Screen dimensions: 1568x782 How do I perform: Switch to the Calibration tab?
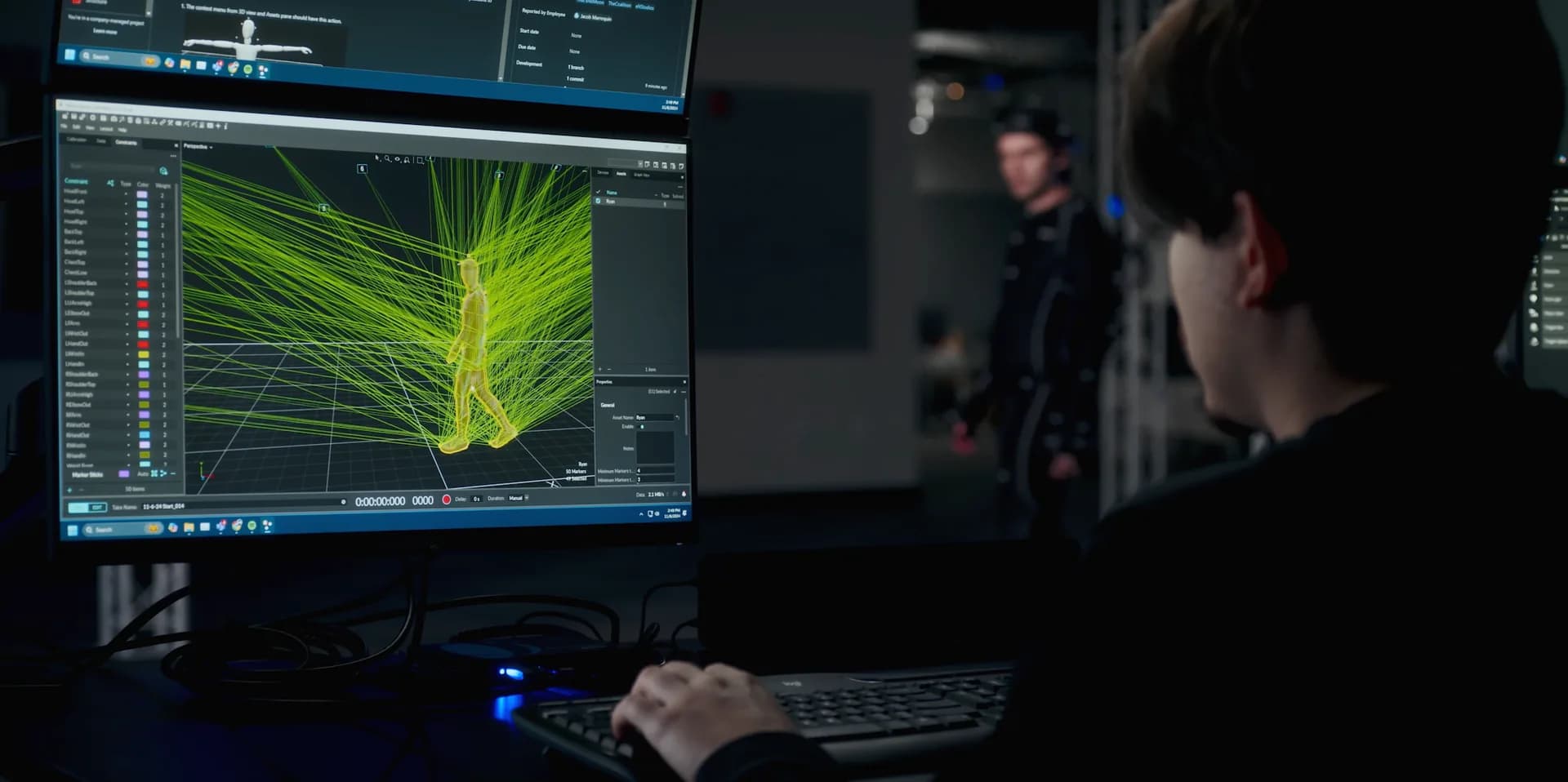(76, 140)
